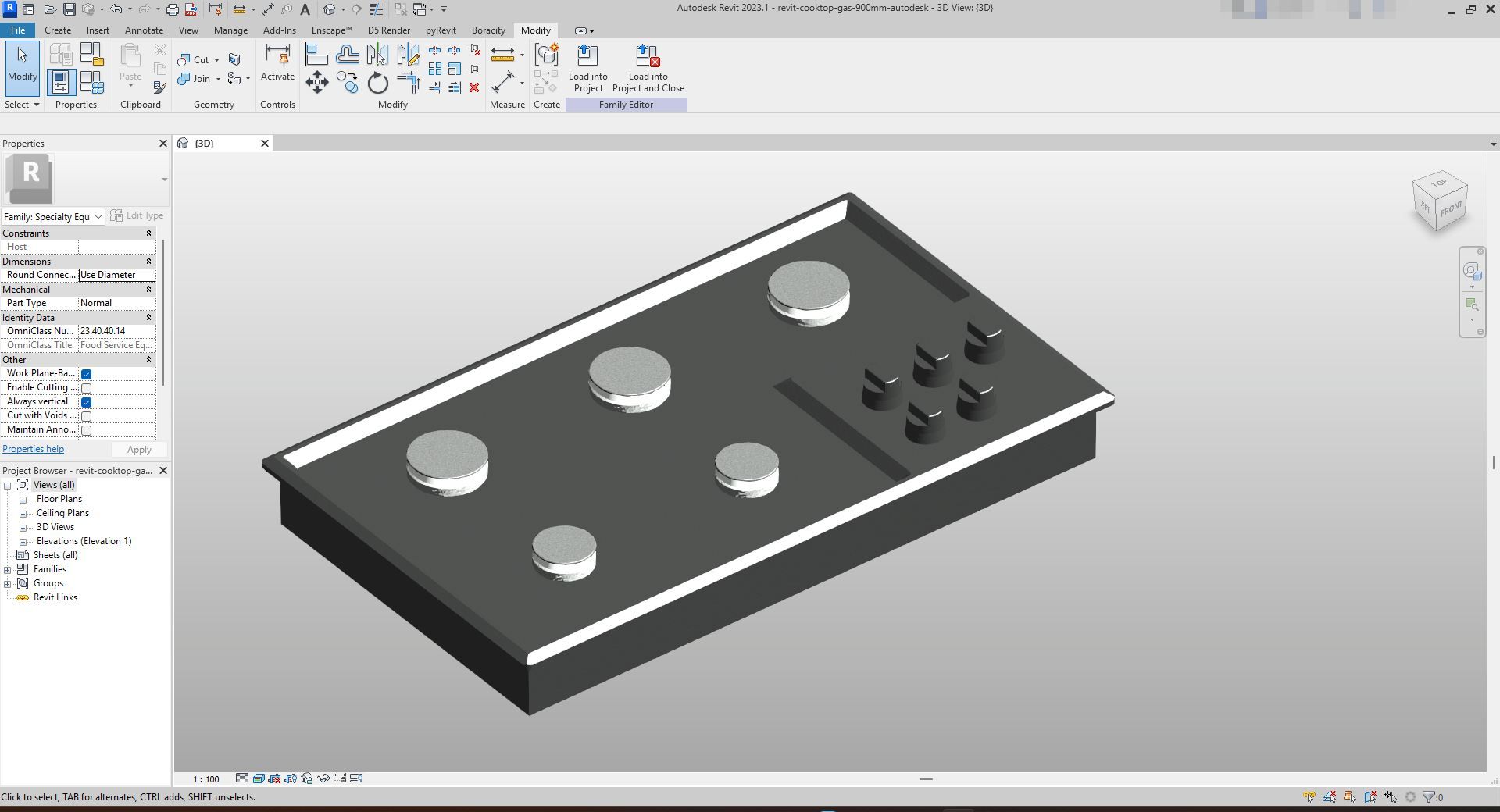Close the {3D} view tab

[265, 143]
